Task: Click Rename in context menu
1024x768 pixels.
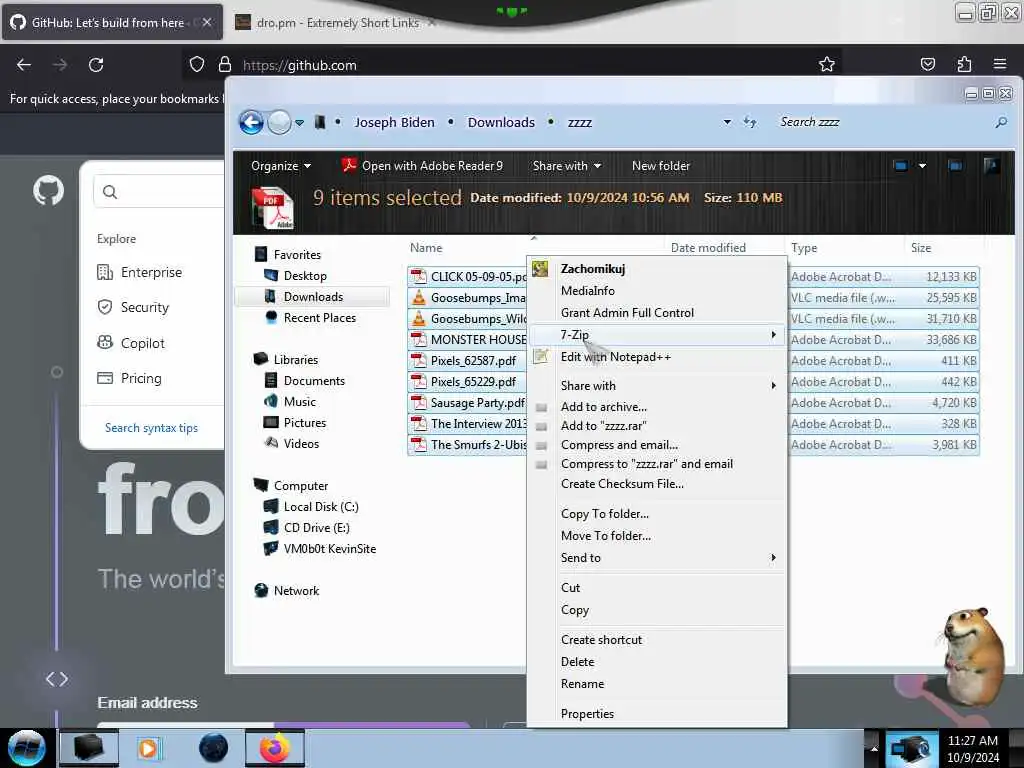Action: pos(656,684)
